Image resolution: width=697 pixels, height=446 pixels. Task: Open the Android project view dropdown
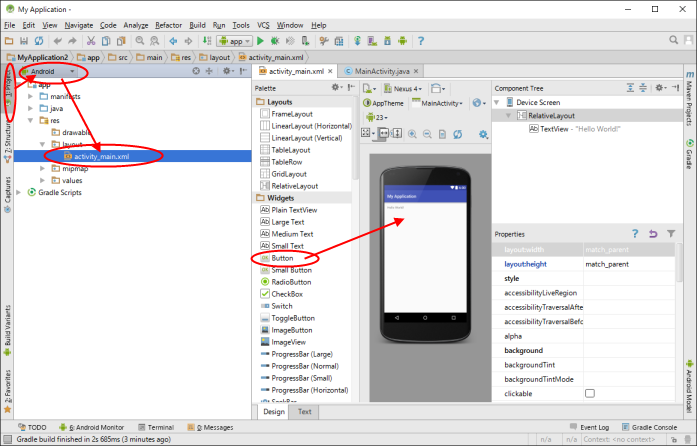[x=50, y=71]
